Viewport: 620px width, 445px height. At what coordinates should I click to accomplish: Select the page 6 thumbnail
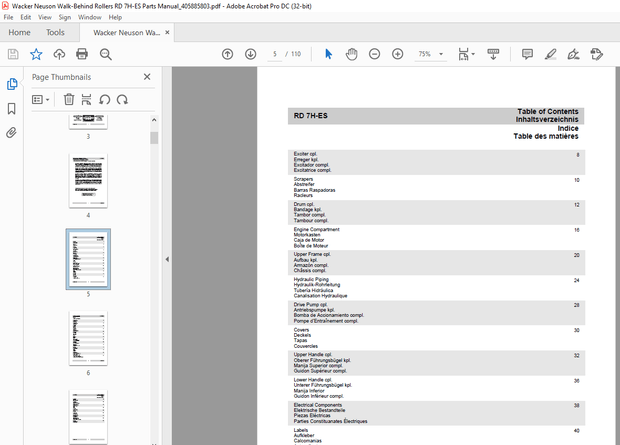(88, 338)
